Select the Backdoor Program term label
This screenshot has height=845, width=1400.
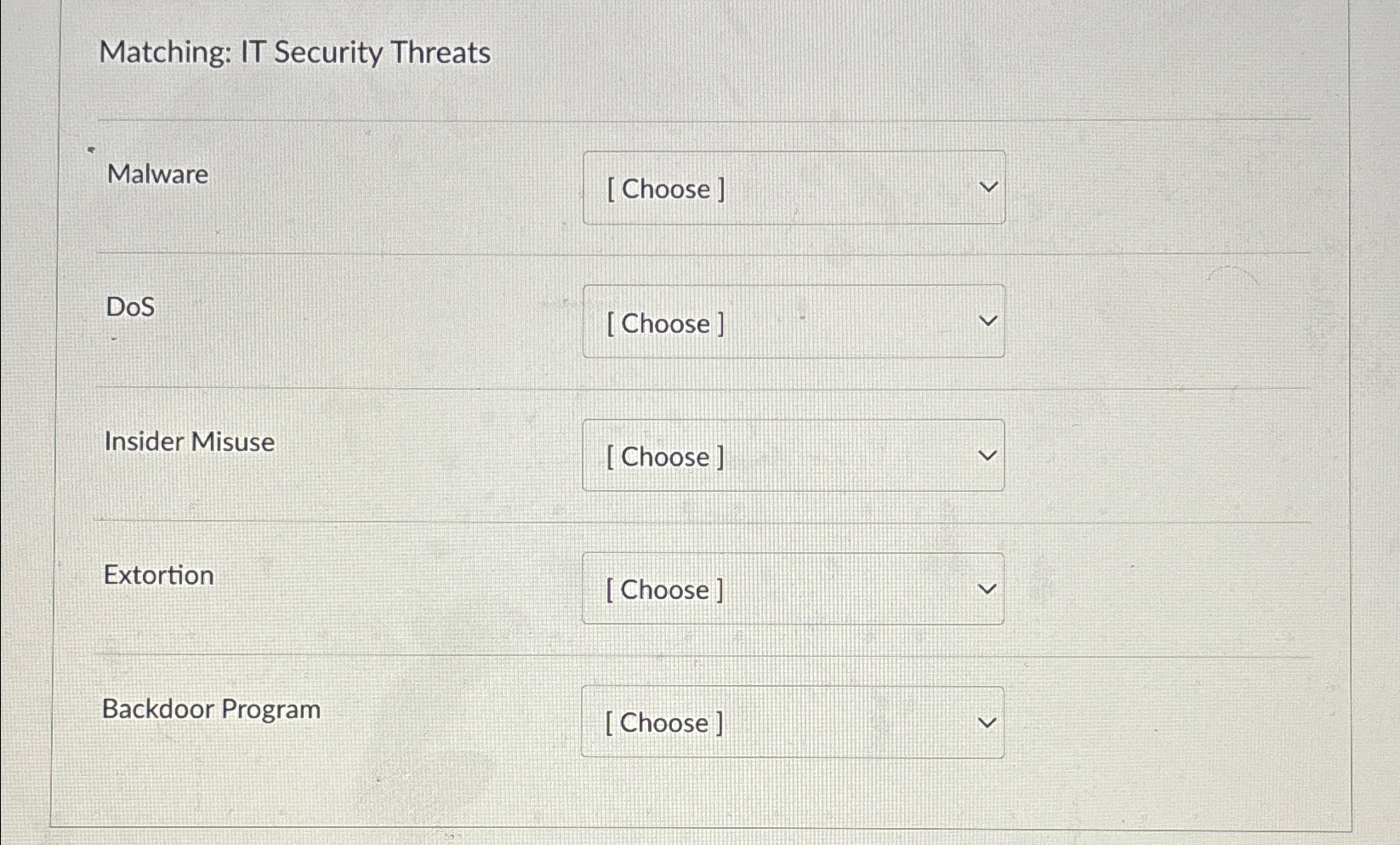[211, 709]
